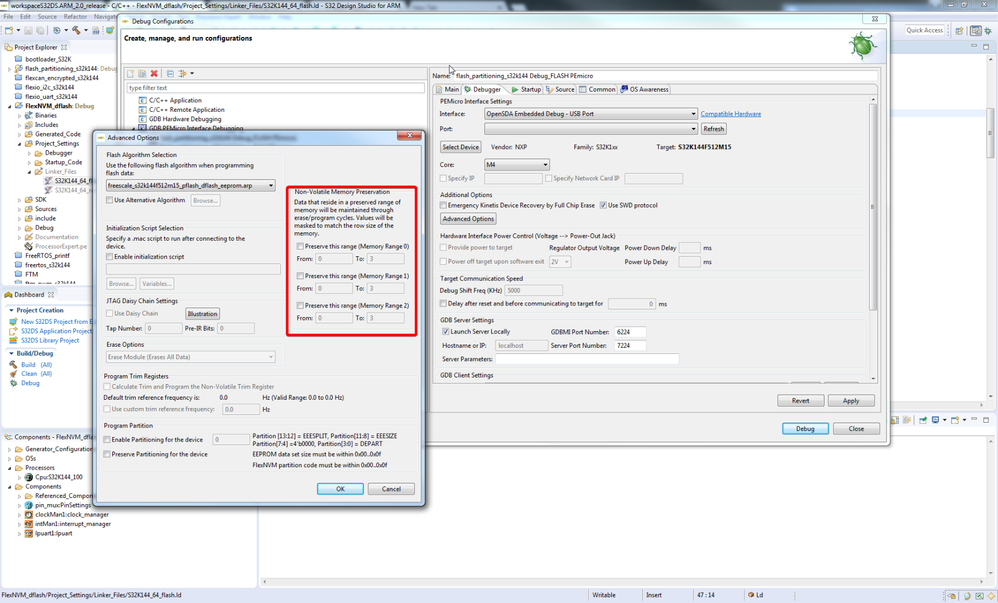Click the Debug bug icon in Dashboard

(x=13, y=383)
